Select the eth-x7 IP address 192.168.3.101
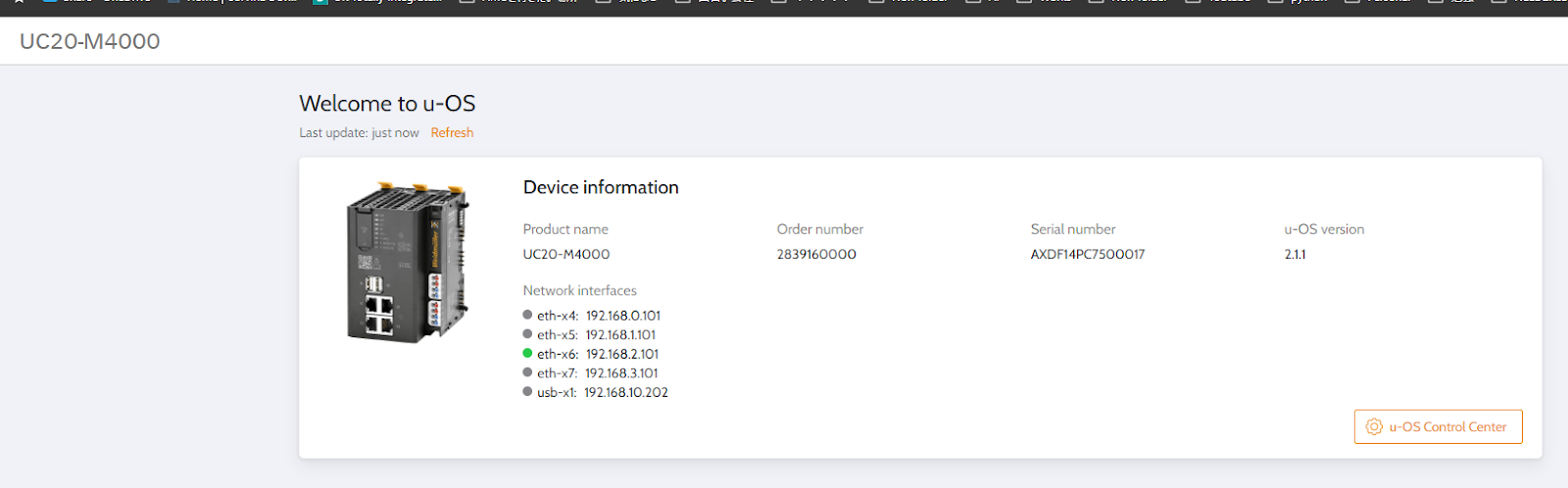 pos(621,373)
